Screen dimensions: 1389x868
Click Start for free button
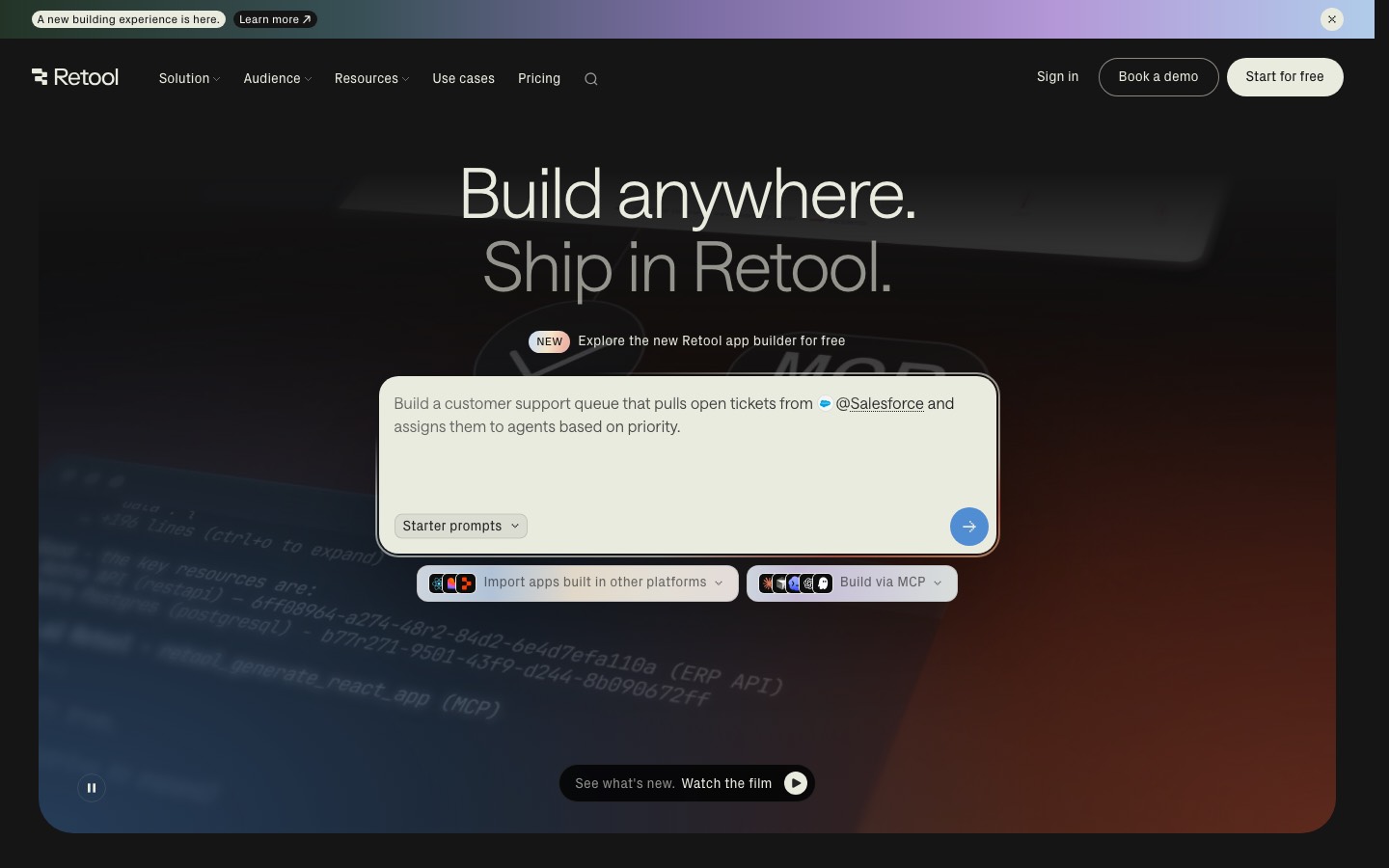click(x=1285, y=77)
